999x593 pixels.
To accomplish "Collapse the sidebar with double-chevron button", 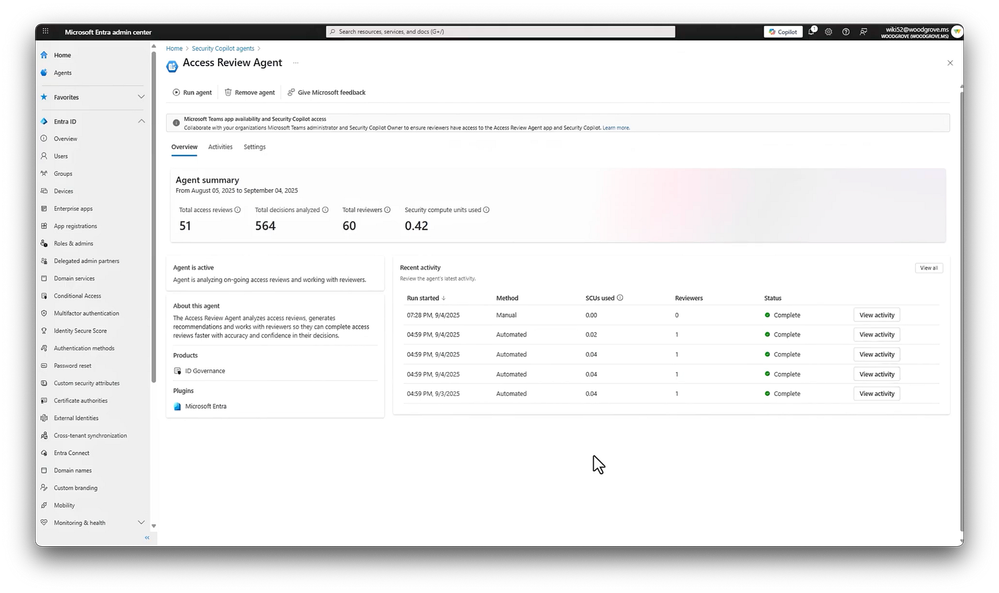I will point(147,538).
